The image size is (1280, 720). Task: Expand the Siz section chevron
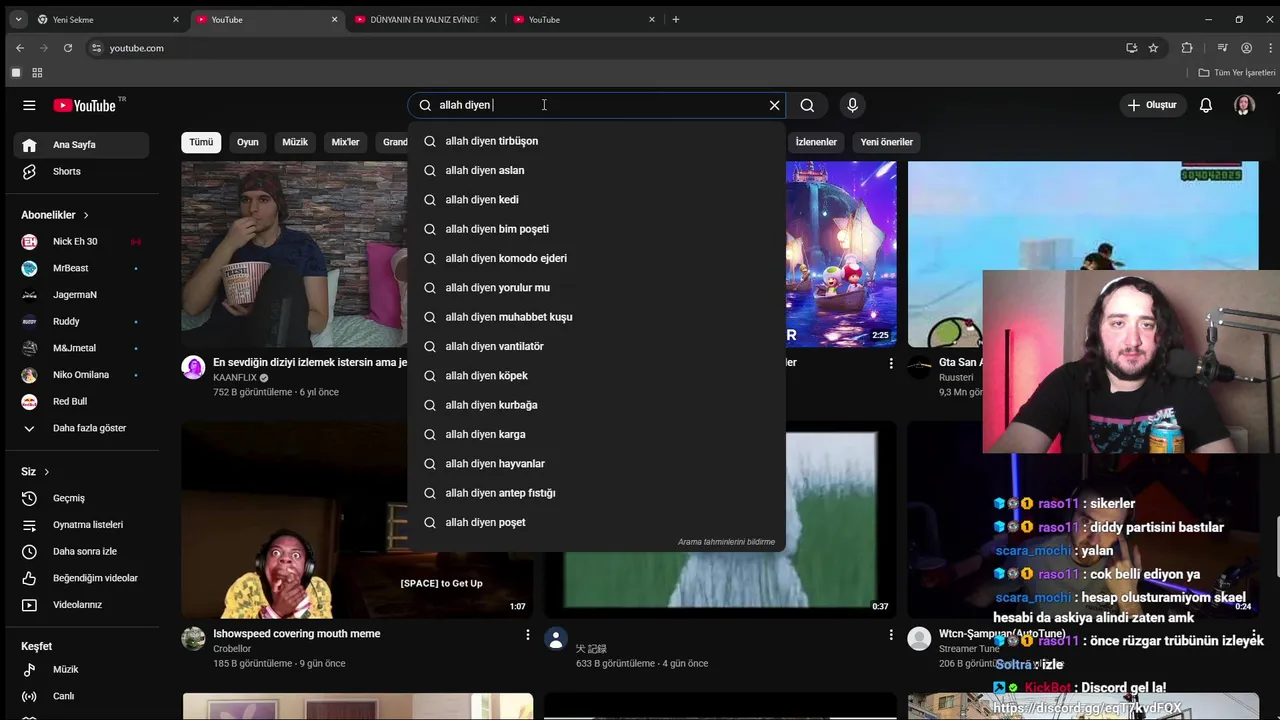(46, 472)
